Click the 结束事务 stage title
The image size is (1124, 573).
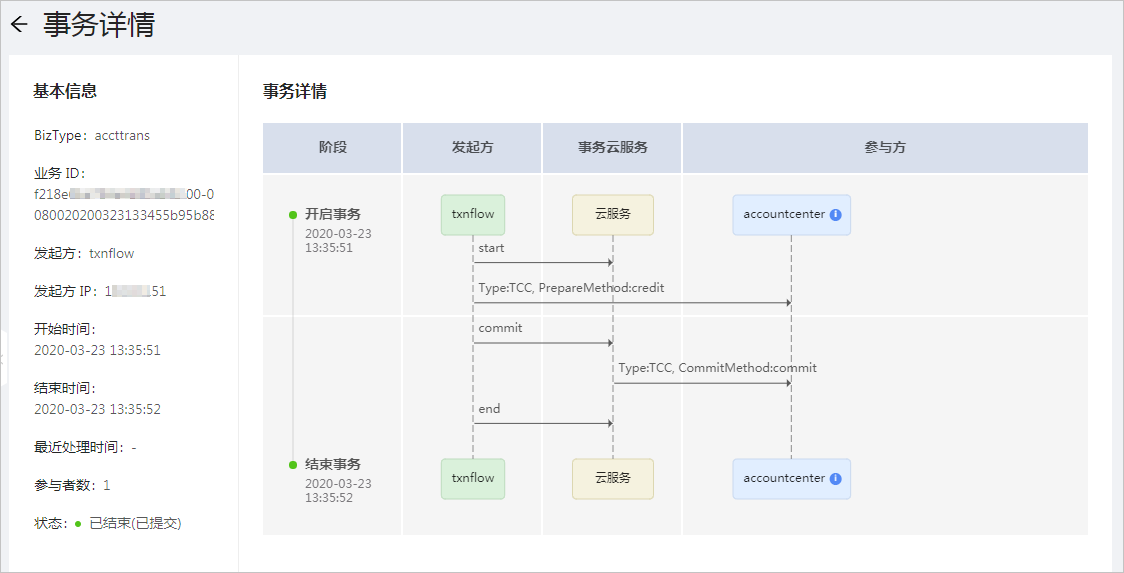[x=333, y=465]
